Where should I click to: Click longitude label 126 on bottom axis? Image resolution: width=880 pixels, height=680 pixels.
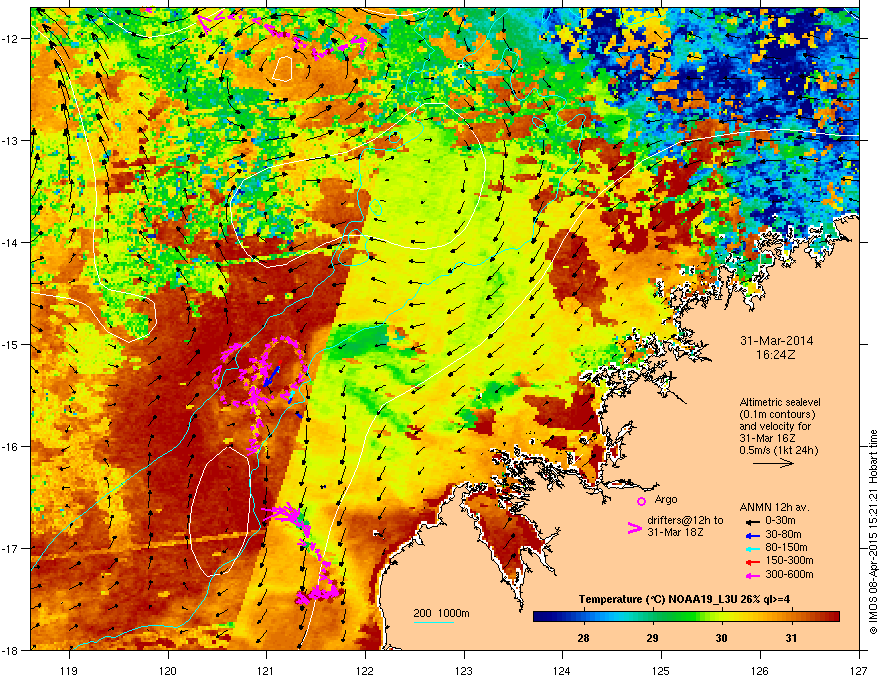click(760, 670)
